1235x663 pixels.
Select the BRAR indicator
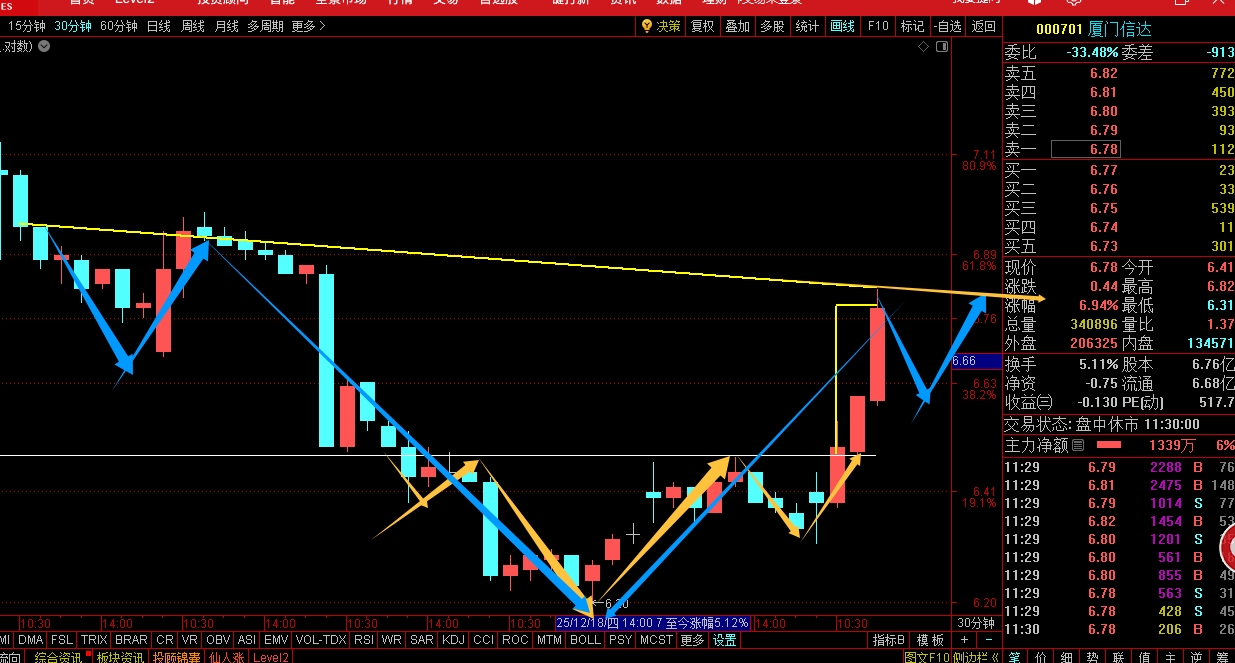[131, 639]
